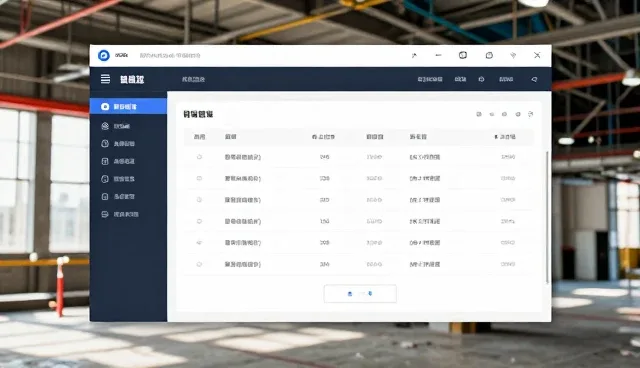Image resolution: width=640 pixels, height=368 pixels.
Task: Sort by the last table column header
Action: coord(505,137)
